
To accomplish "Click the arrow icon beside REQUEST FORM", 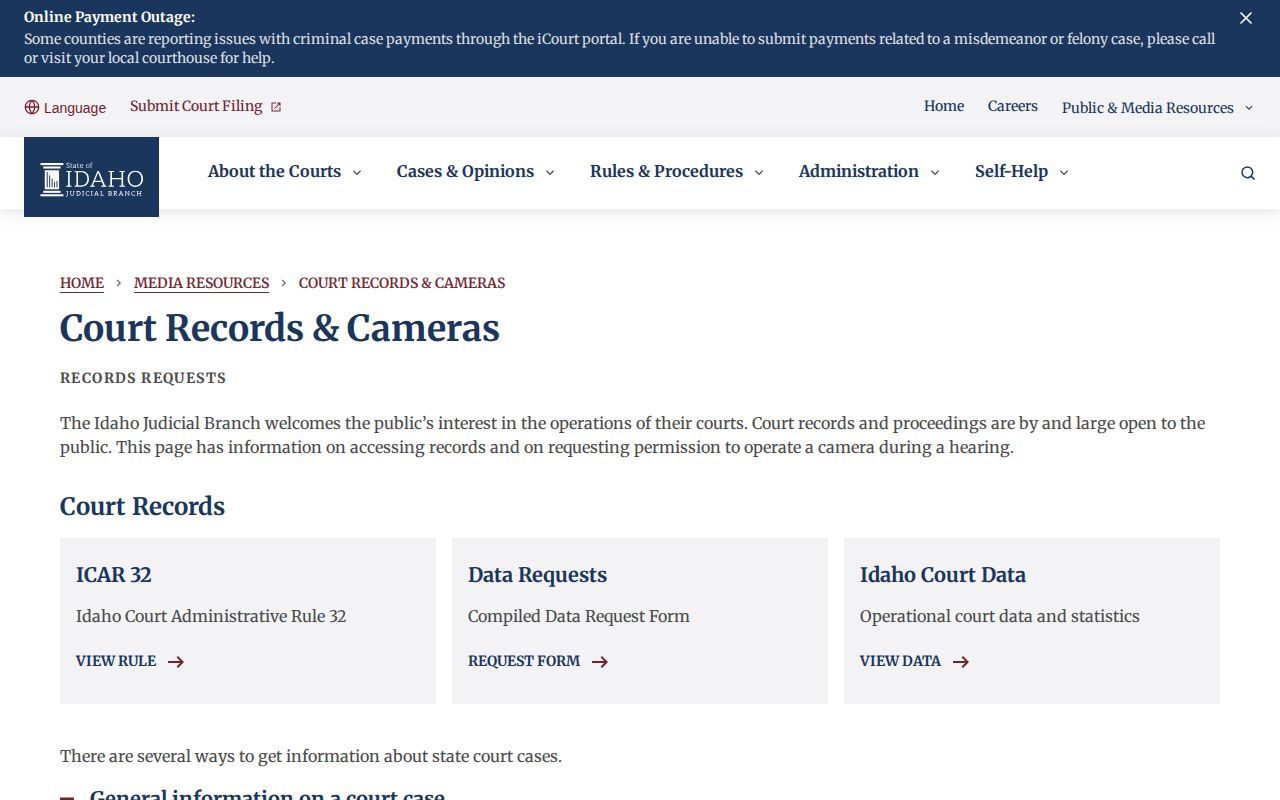I will pos(600,661).
